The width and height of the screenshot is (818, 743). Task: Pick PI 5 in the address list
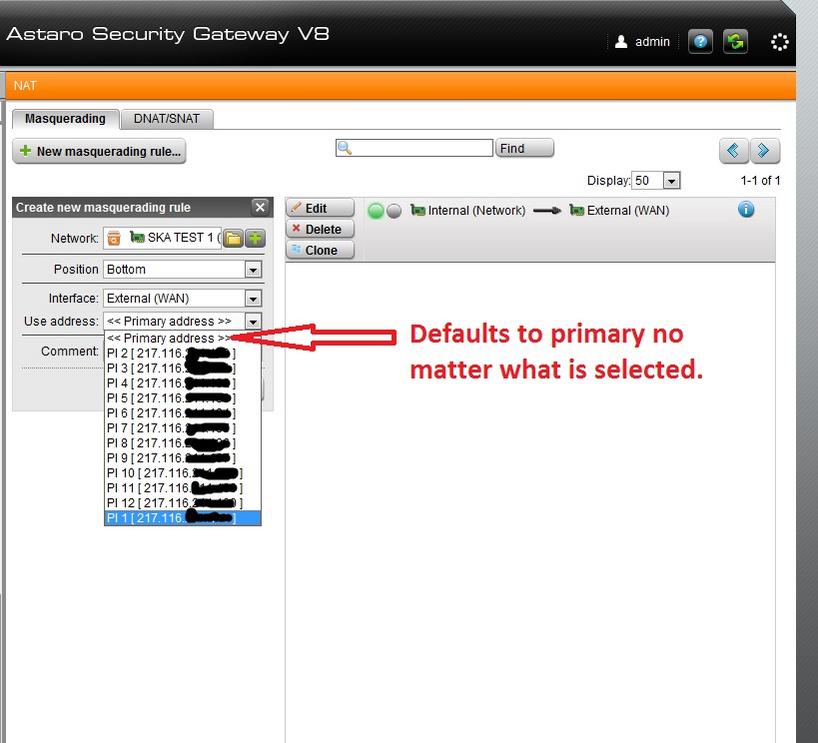[183, 399]
